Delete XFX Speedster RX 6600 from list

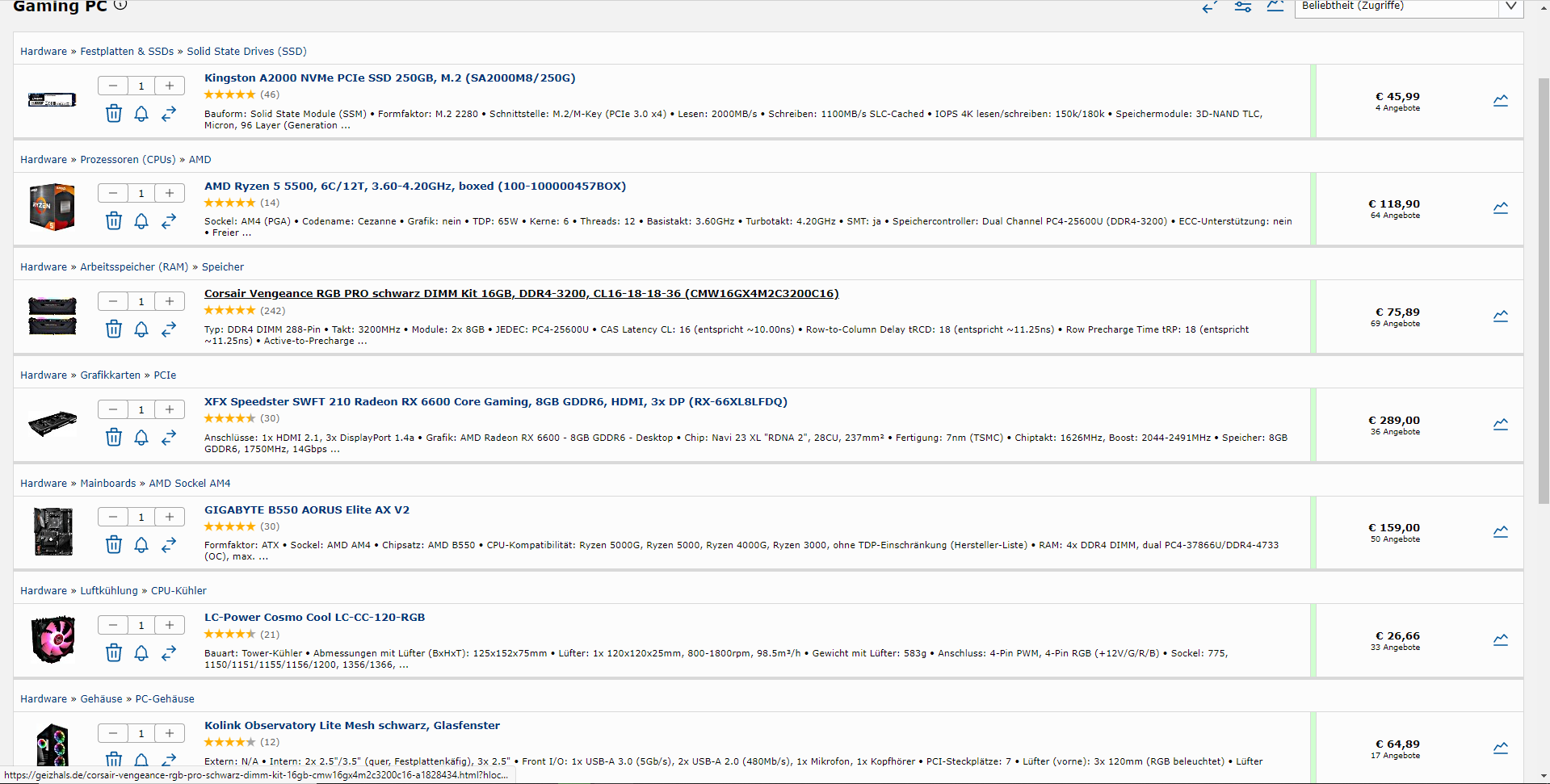(x=114, y=438)
